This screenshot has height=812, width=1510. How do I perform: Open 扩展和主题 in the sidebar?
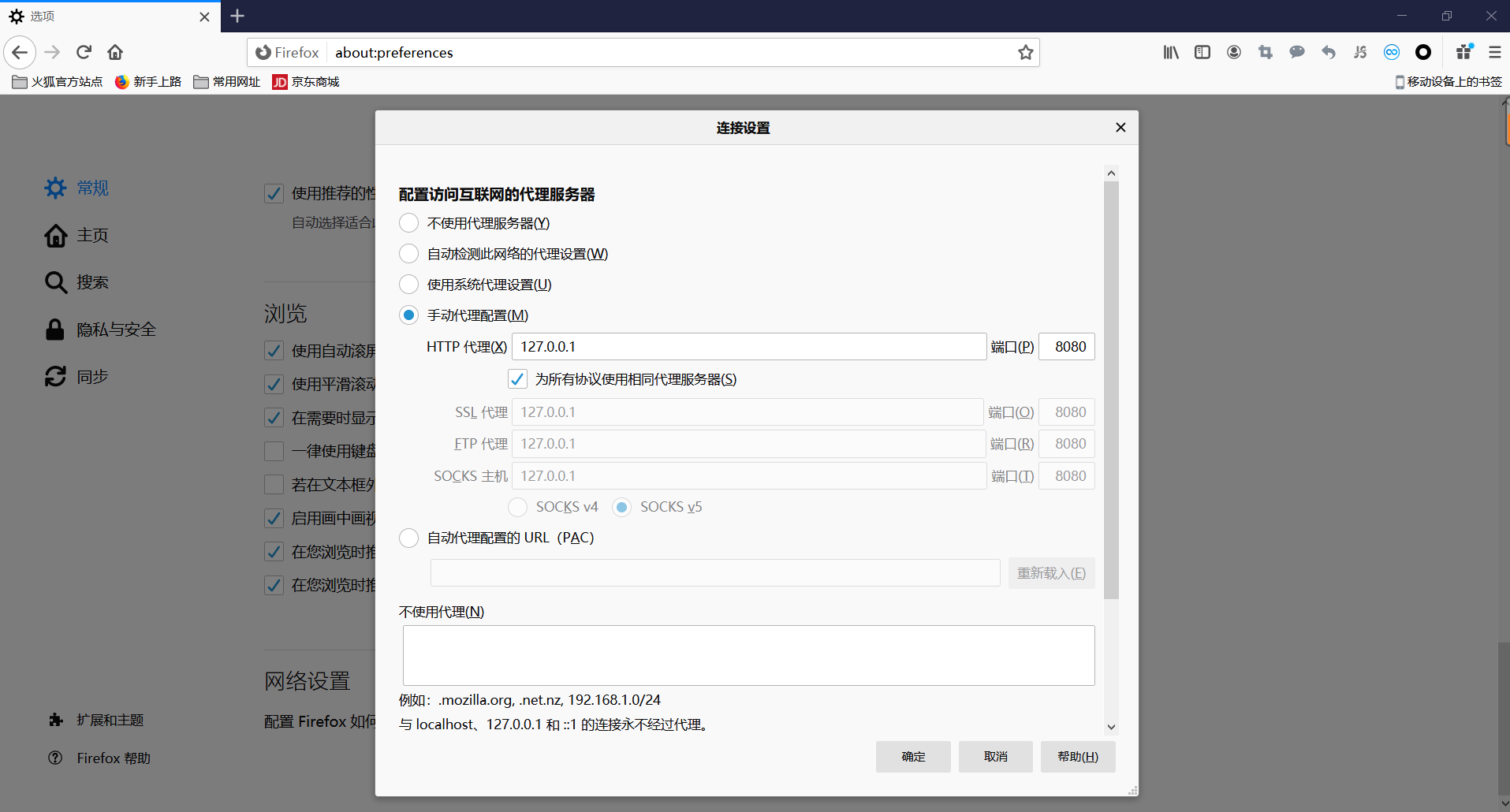(96, 720)
